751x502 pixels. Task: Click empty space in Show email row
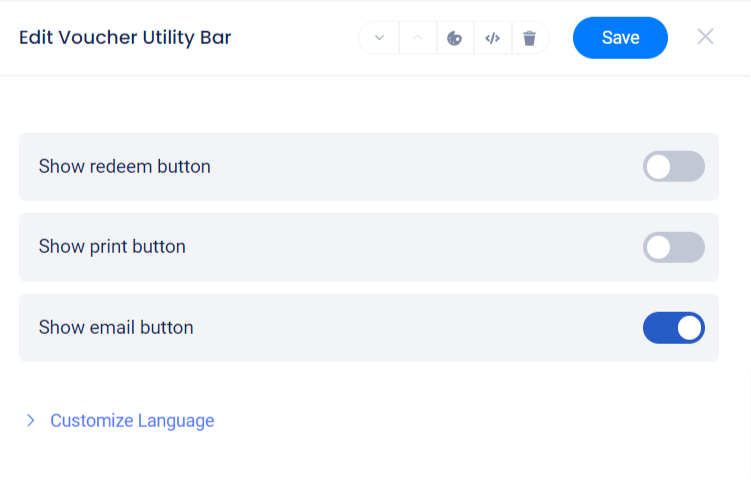(420, 327)
